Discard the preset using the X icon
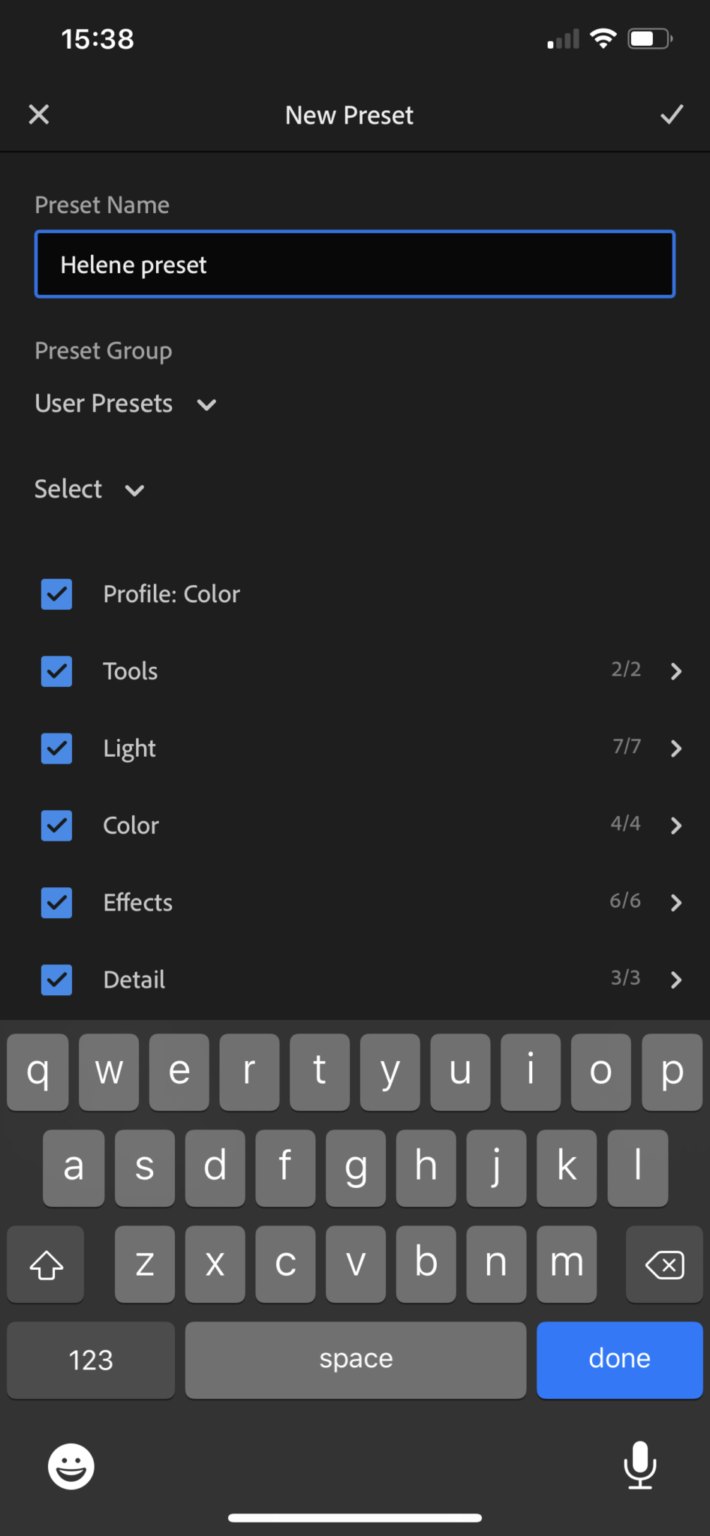This screenshot has width=710, height=1536. (x=38, y=114)
